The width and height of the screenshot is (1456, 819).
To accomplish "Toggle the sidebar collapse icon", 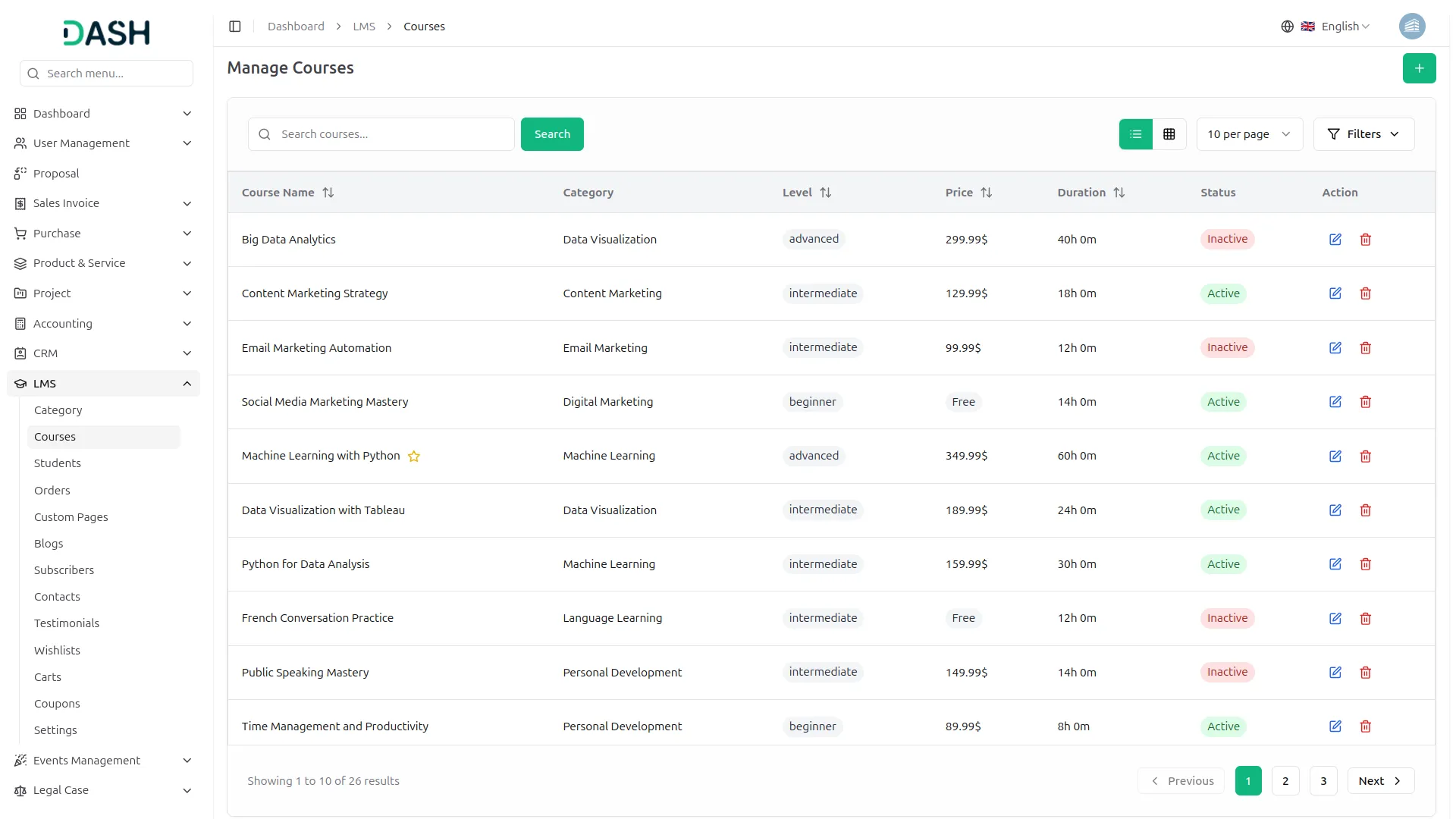I will click(x=235, y=27).
